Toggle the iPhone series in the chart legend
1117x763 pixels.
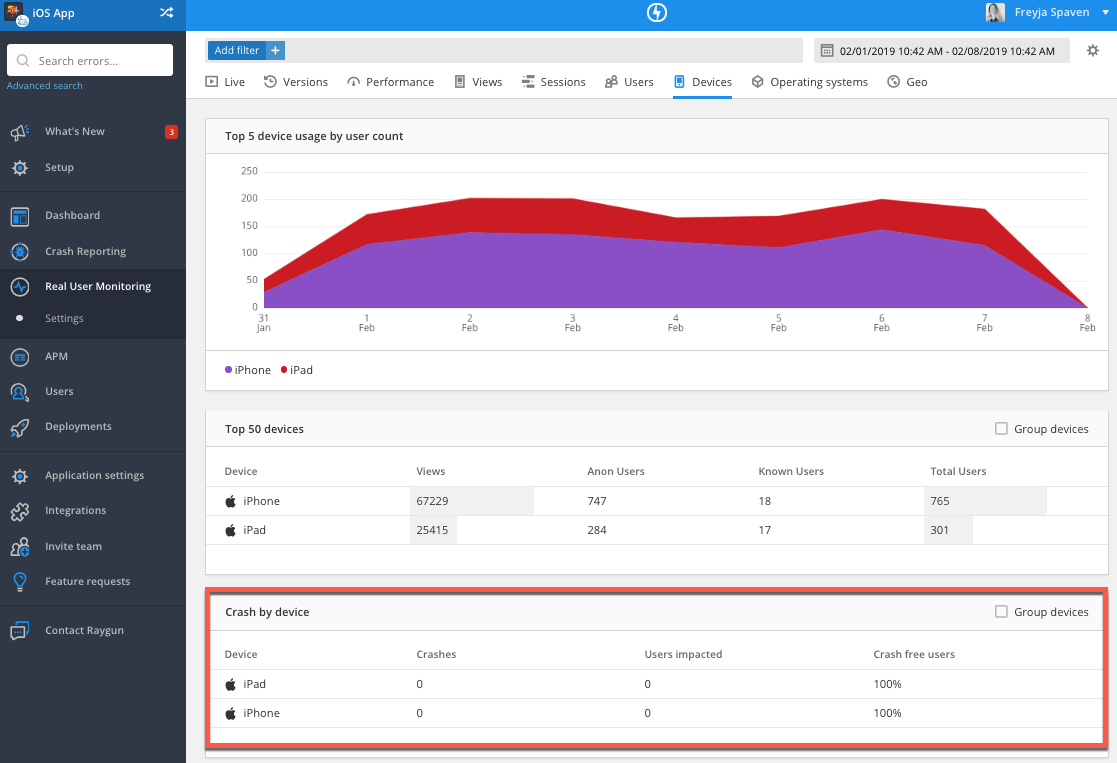point(247,369)
